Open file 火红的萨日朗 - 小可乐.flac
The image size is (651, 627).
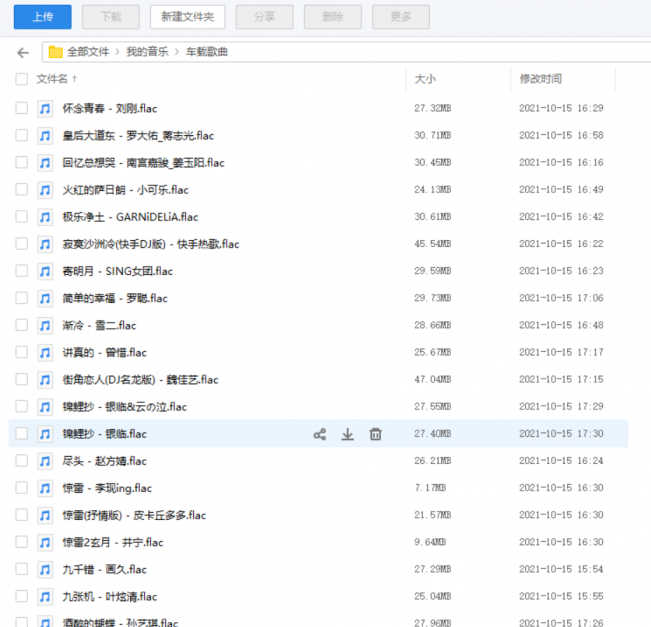tap(125, 190)
